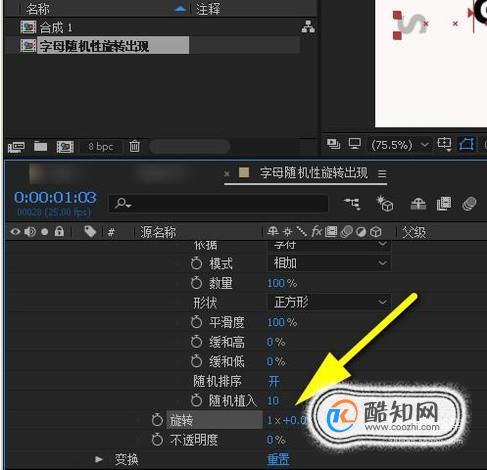Viewport: 487px width, 470px height.
Task: Click the 8 bpc color depth button
Action: (x=101, y=146)
